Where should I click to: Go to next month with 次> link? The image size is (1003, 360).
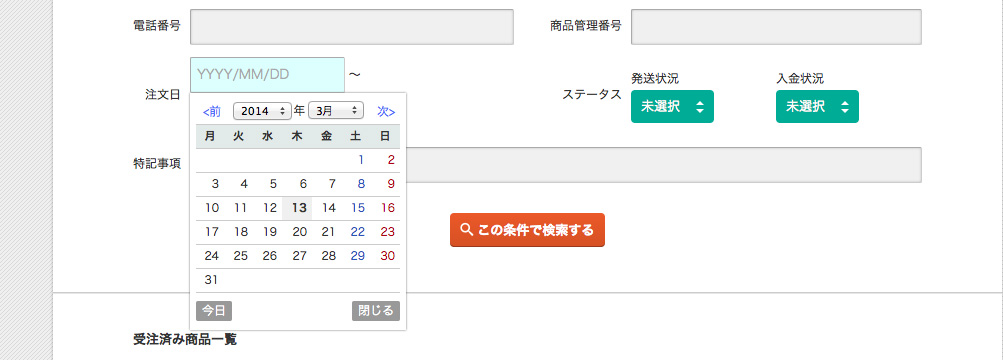(x=386, y=111)
